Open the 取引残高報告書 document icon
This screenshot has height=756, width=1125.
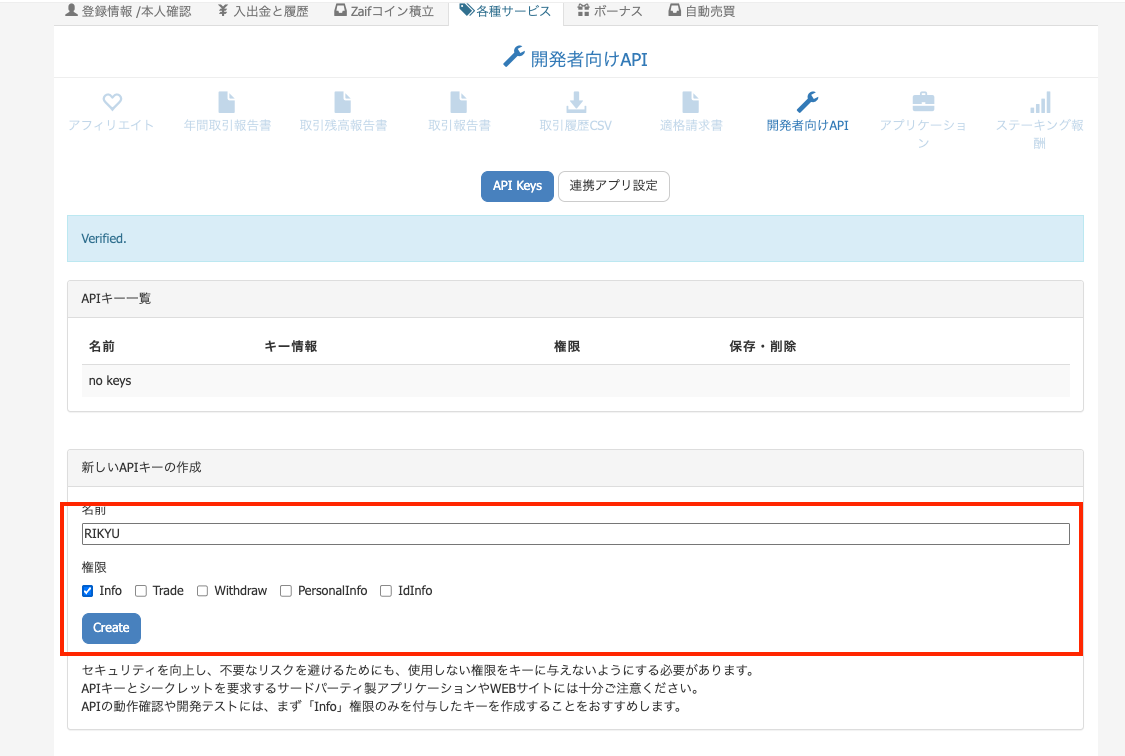tap(343, 102)
